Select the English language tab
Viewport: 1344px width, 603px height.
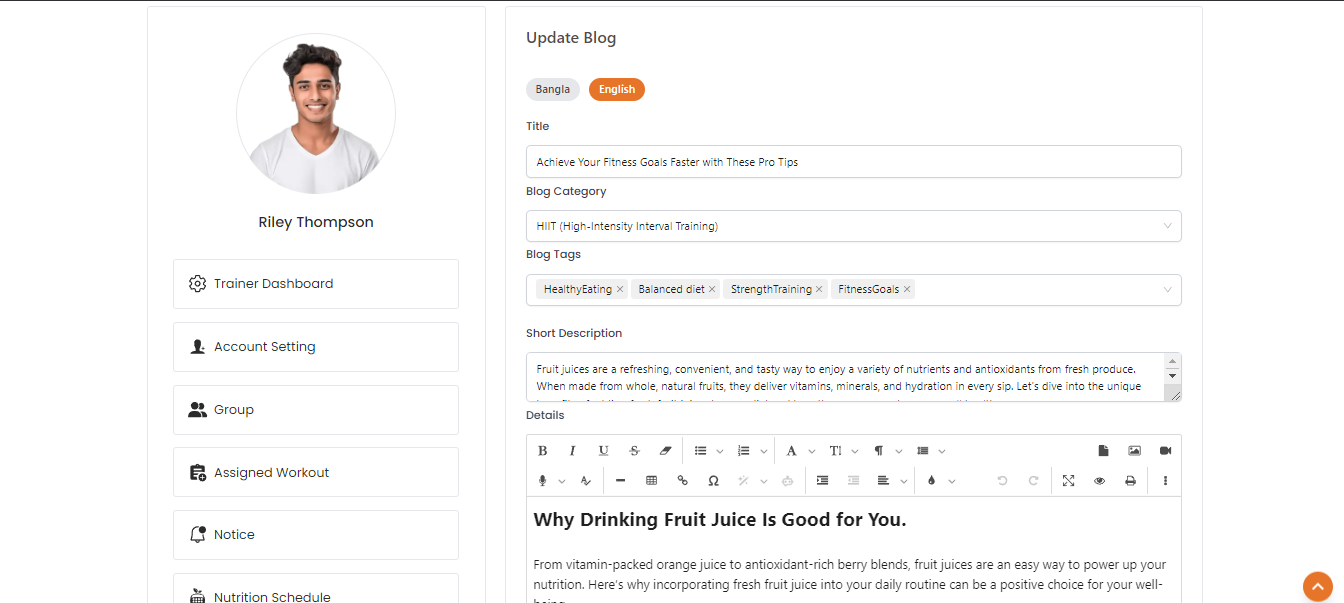[x=617, y=89]
